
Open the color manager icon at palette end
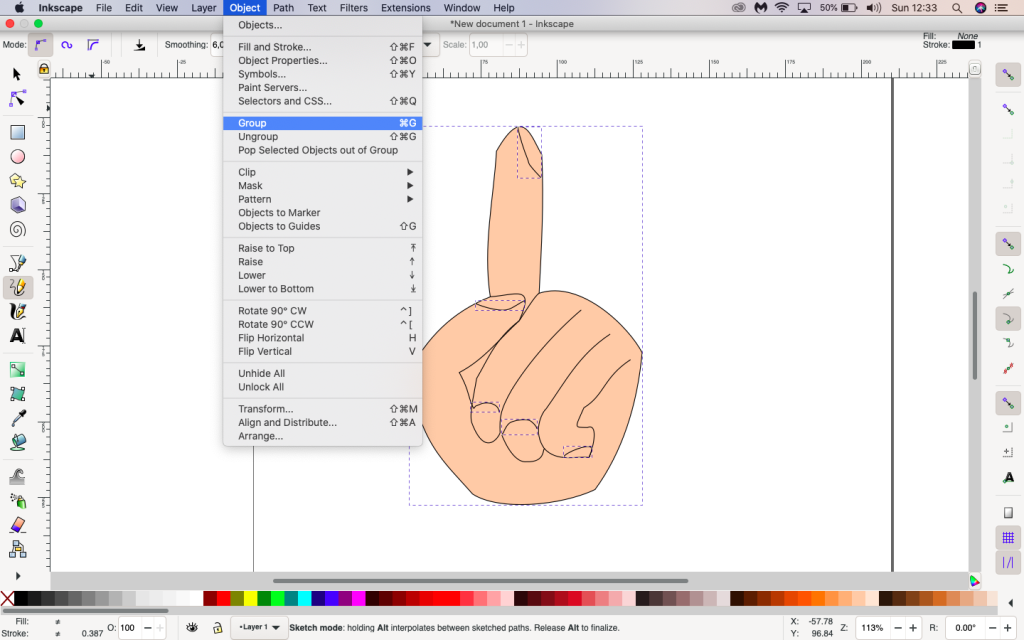point(974,581)
